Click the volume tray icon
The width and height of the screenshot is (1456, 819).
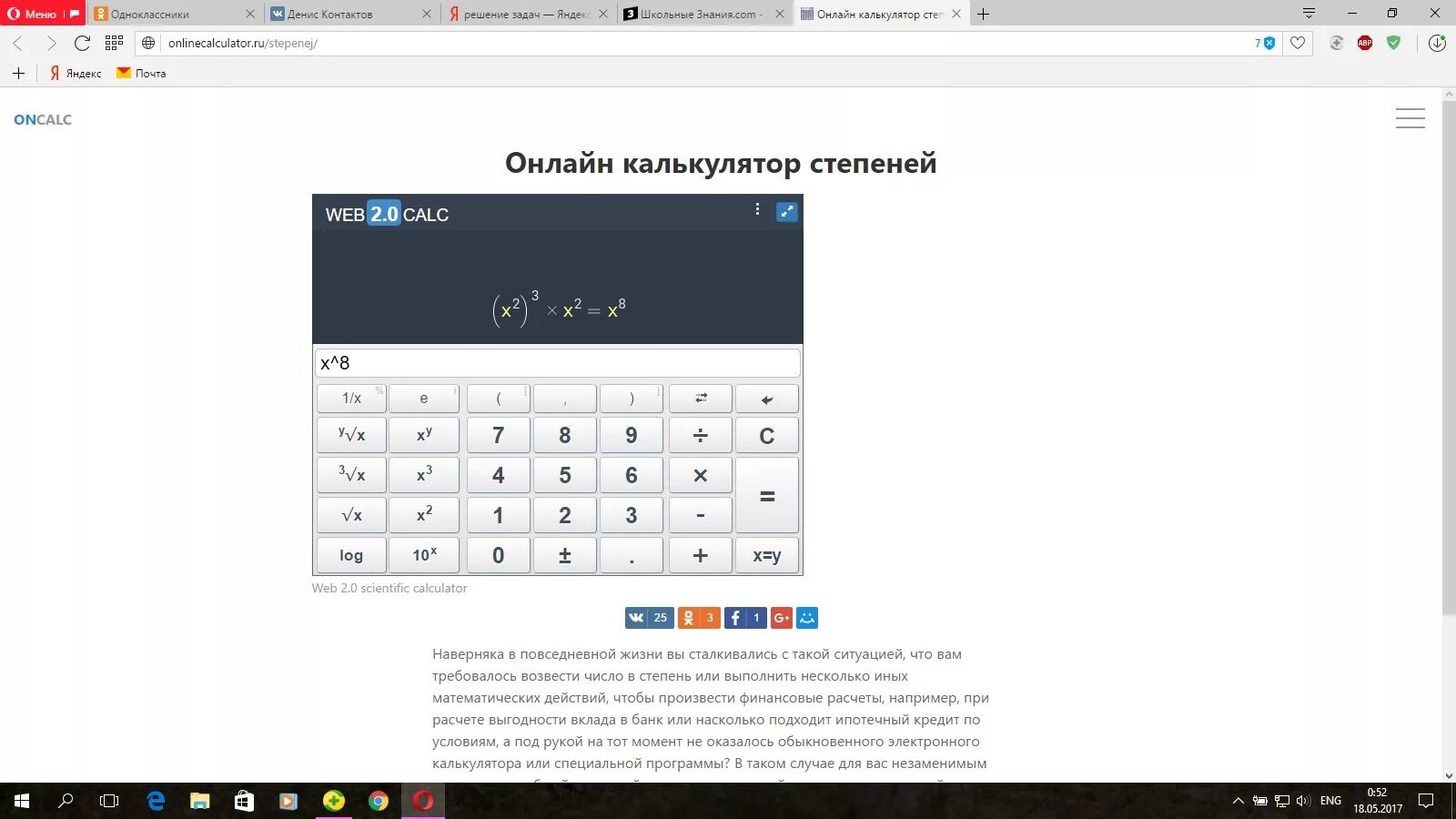pyautogui.click(x=1302, y=801)
